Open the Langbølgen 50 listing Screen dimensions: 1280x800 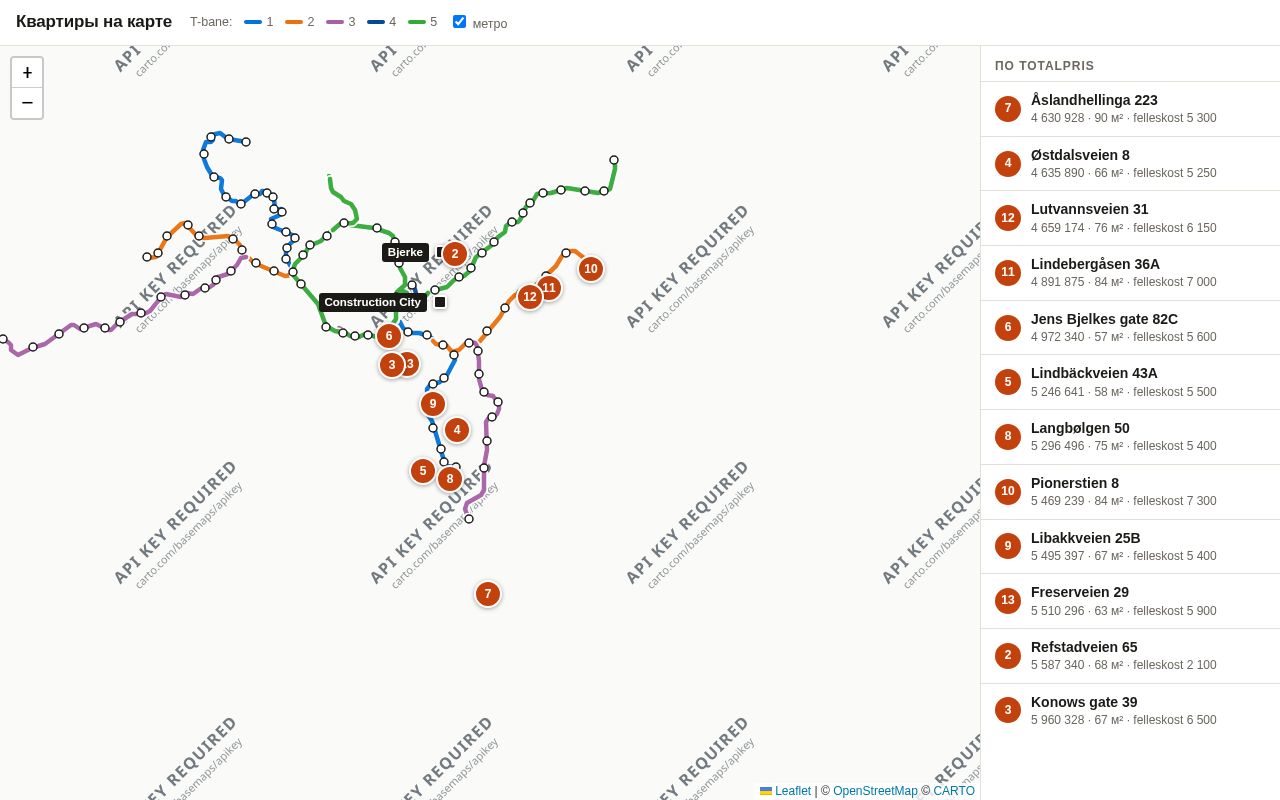(1130, 437)
